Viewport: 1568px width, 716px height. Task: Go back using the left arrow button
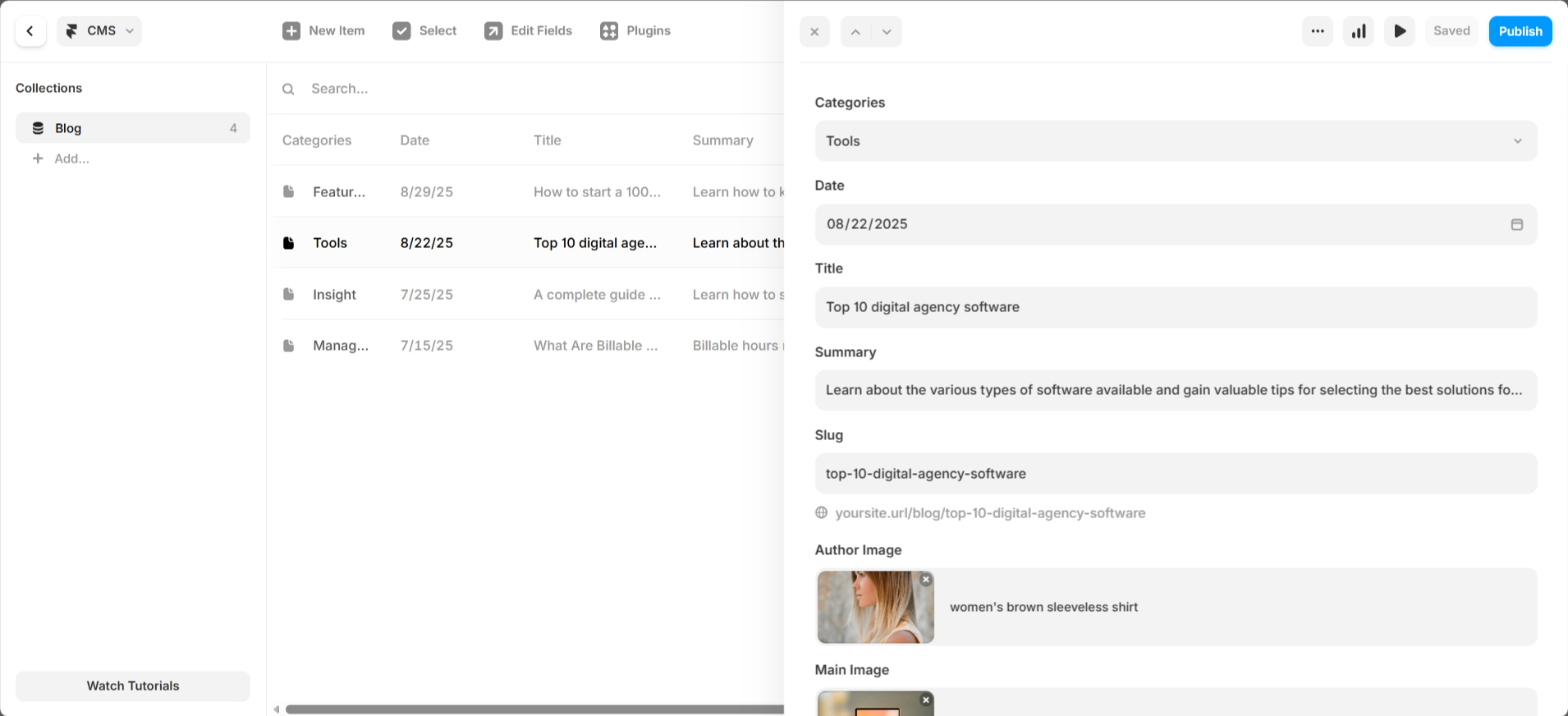(x=30, y=31)
